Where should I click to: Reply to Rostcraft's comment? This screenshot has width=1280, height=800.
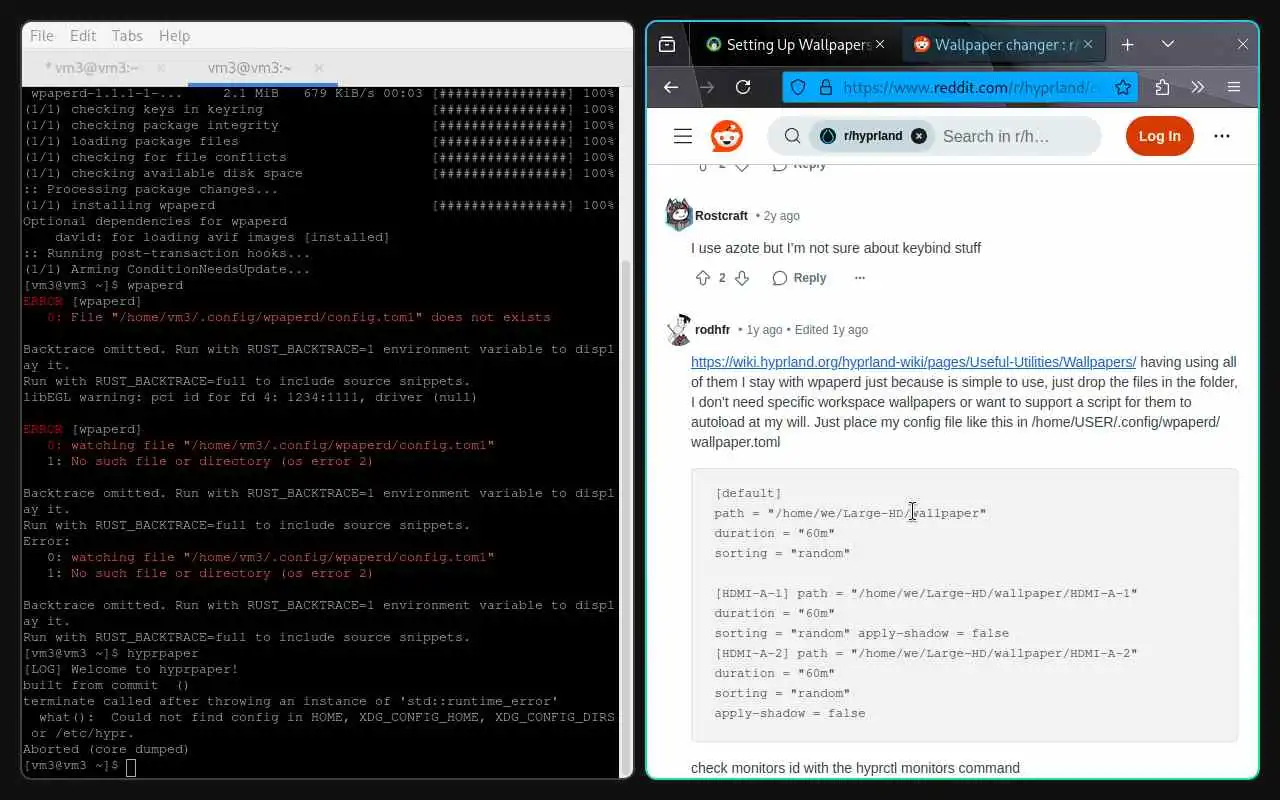pyautogui.click(x=799, y=278)
